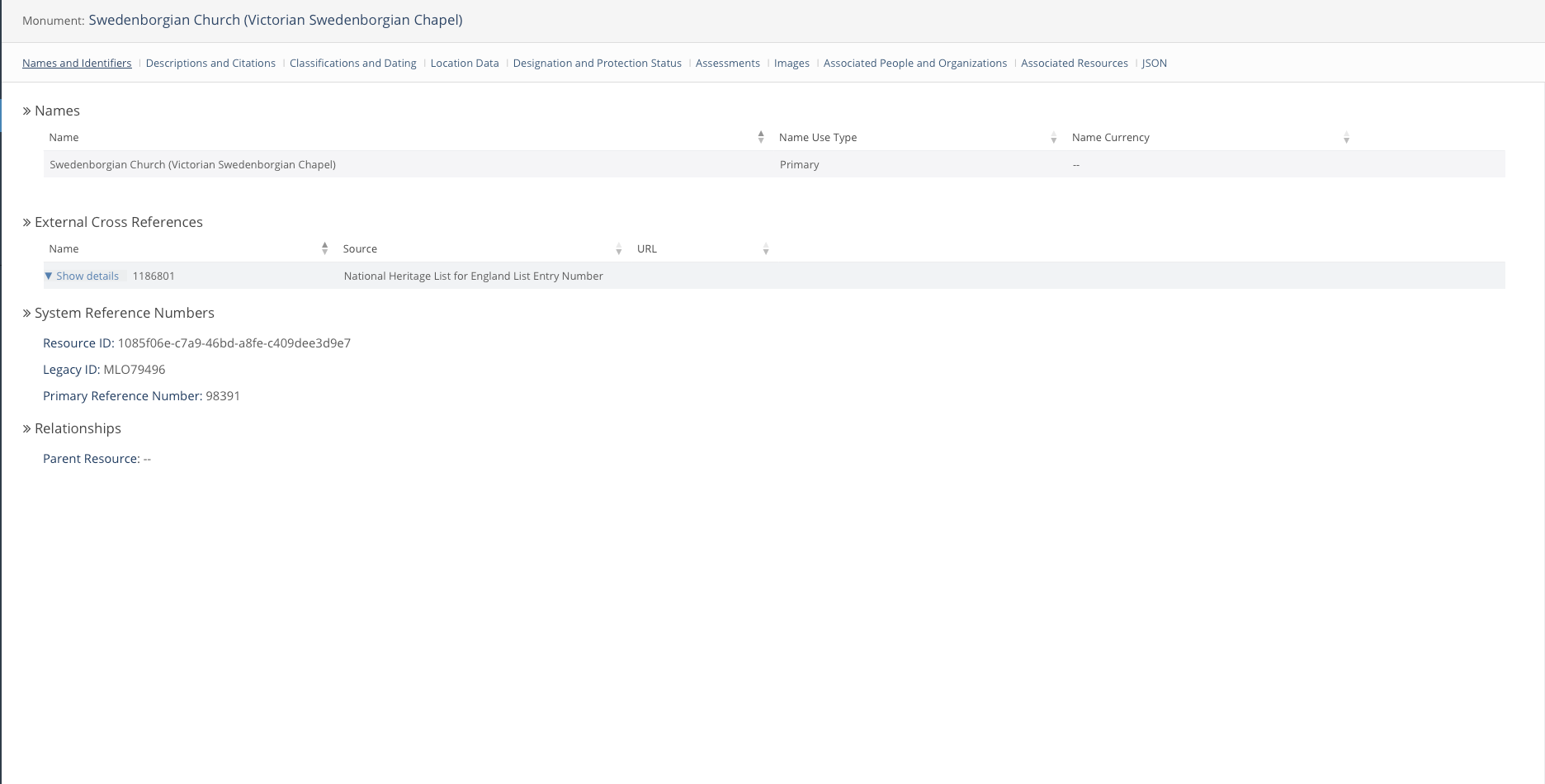View the Assessments tab

[x=727, y=63]
